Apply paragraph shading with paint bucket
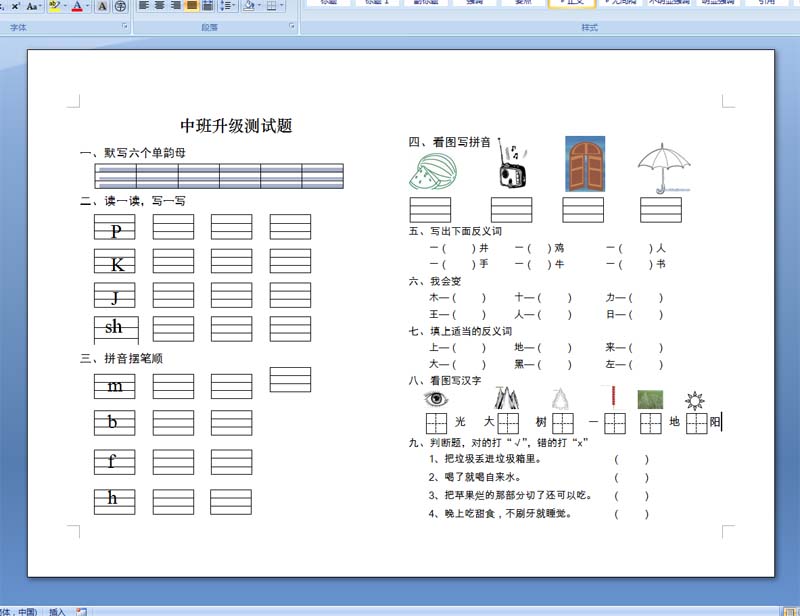 (x=248, y=5)
